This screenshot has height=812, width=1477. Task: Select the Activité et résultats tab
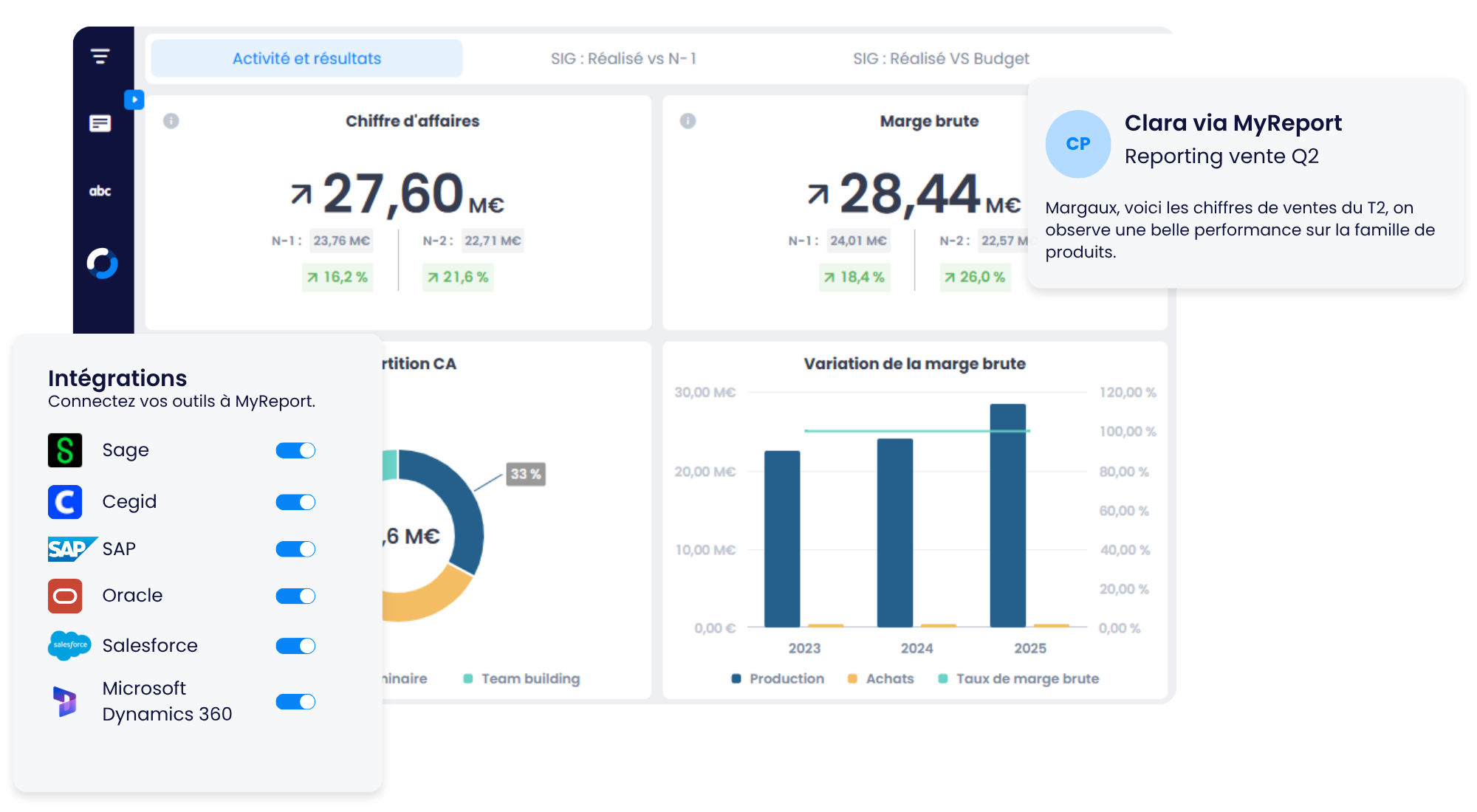click(x=306, y=58)
